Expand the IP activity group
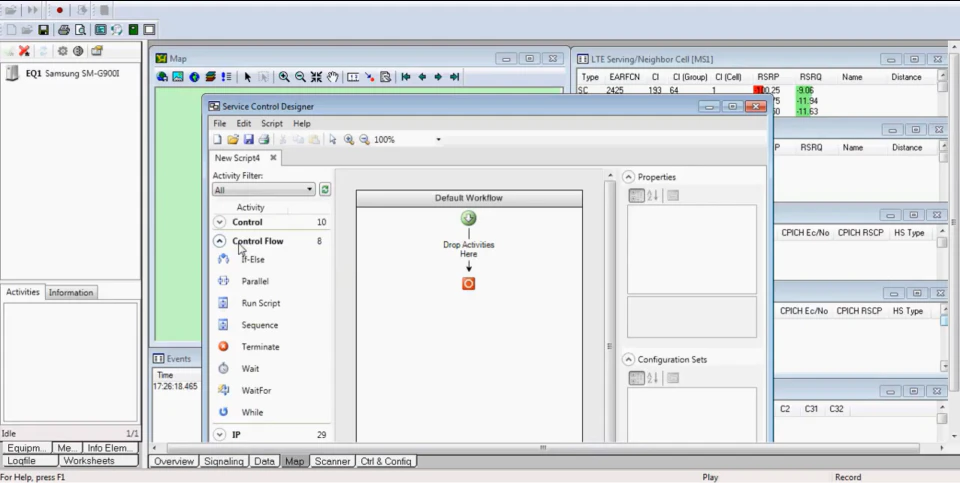960x483 pixels. coord(219,435)
